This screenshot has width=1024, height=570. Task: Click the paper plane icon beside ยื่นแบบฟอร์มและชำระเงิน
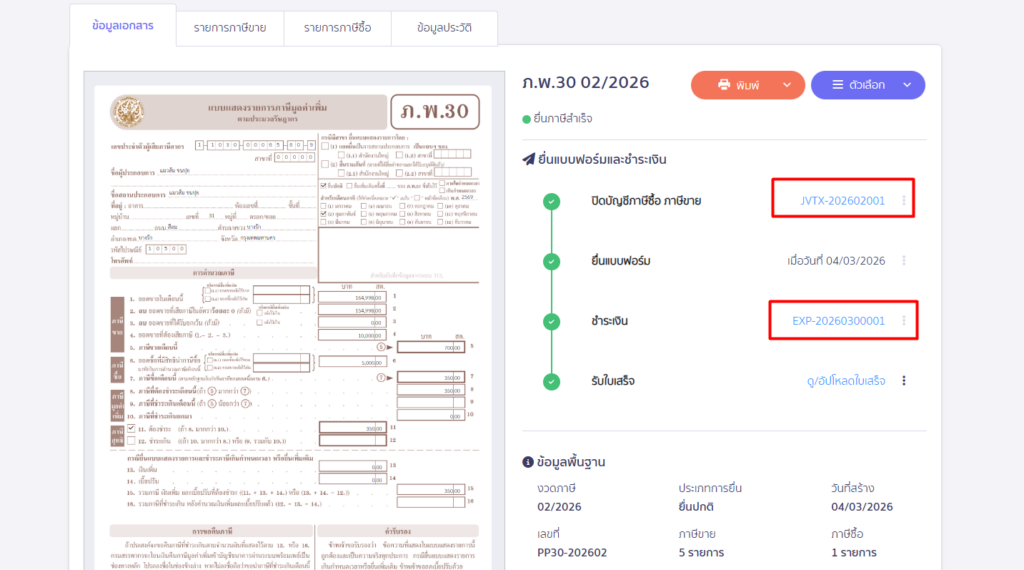[529, 159]
